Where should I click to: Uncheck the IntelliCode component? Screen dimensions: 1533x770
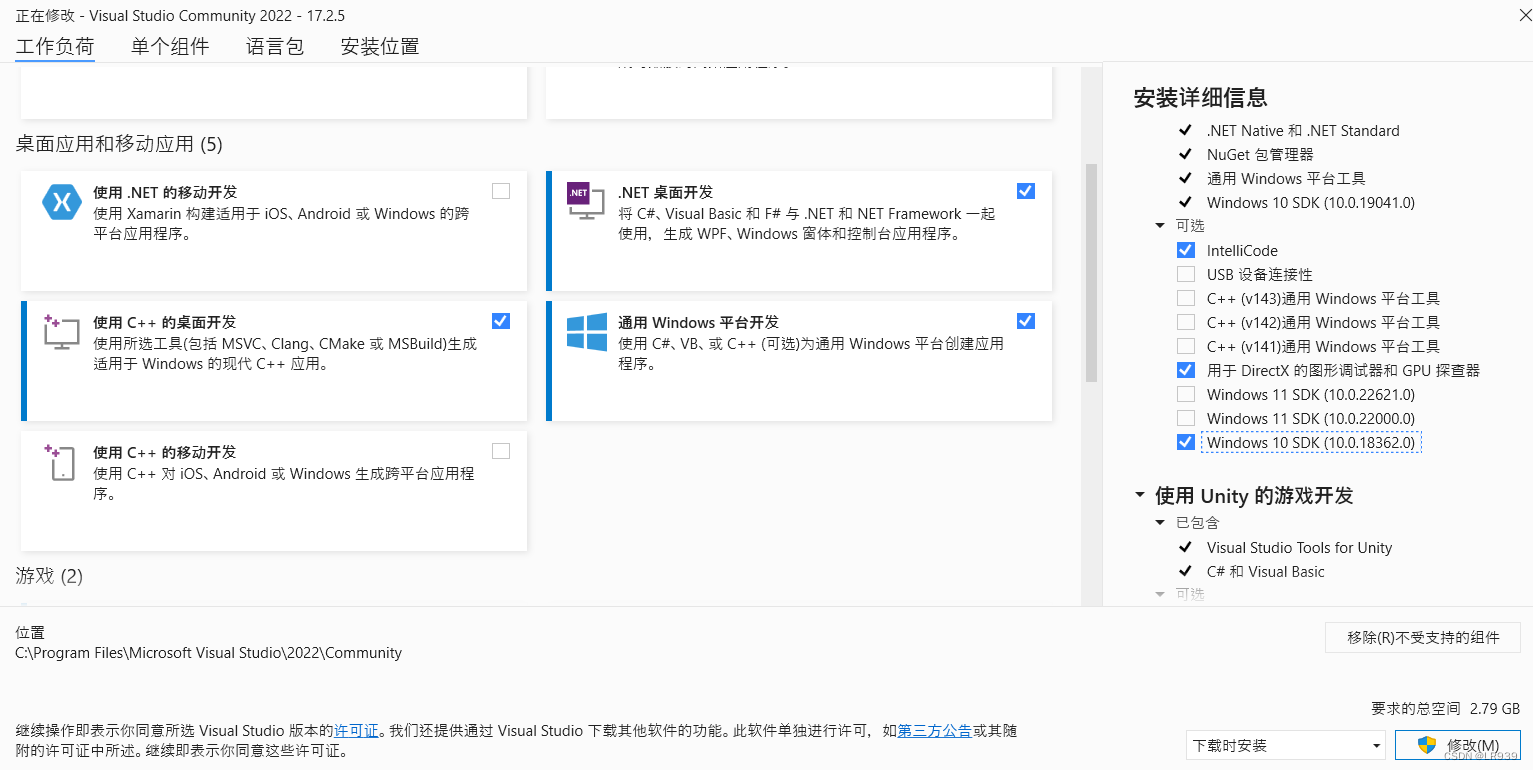[1185, 249]
